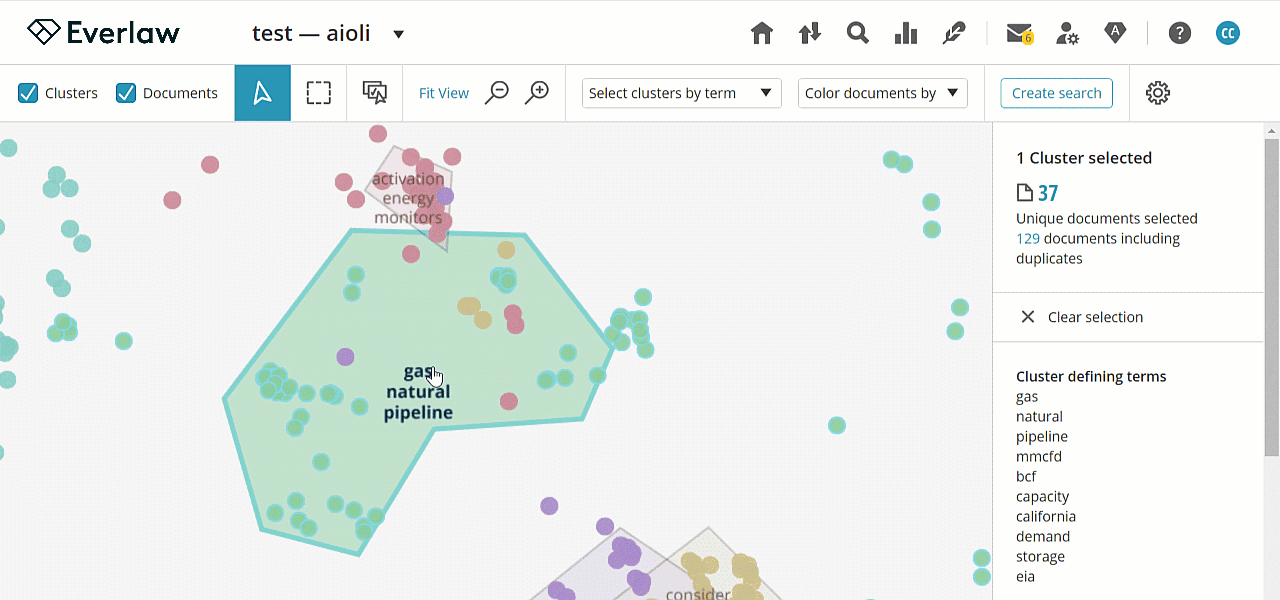This screenshot has height=600, width=1280.
Task: Open the message center envelope icon
Action: (1019, 33)
